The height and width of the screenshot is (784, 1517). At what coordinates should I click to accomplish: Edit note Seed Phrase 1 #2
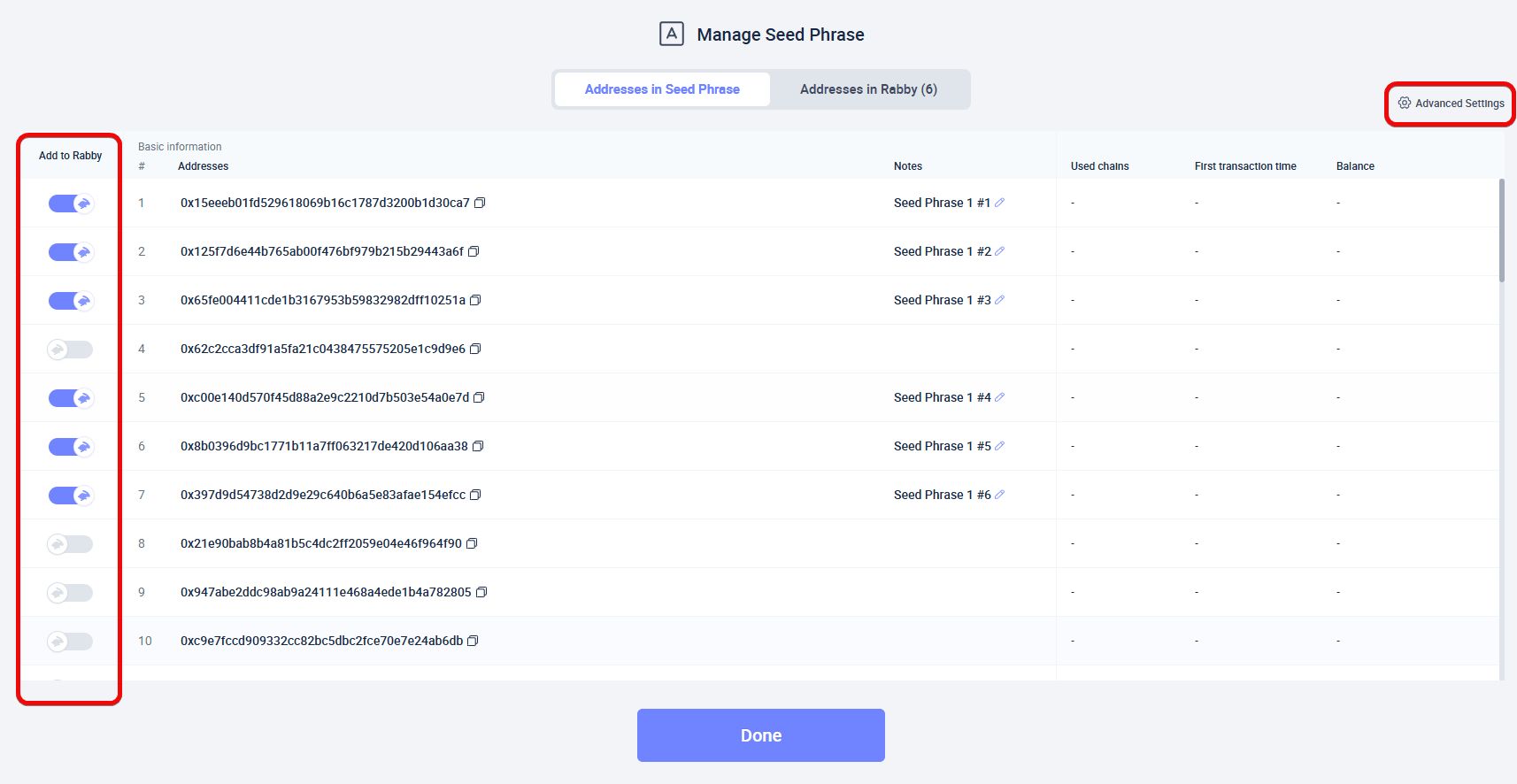click(1000, 251)
